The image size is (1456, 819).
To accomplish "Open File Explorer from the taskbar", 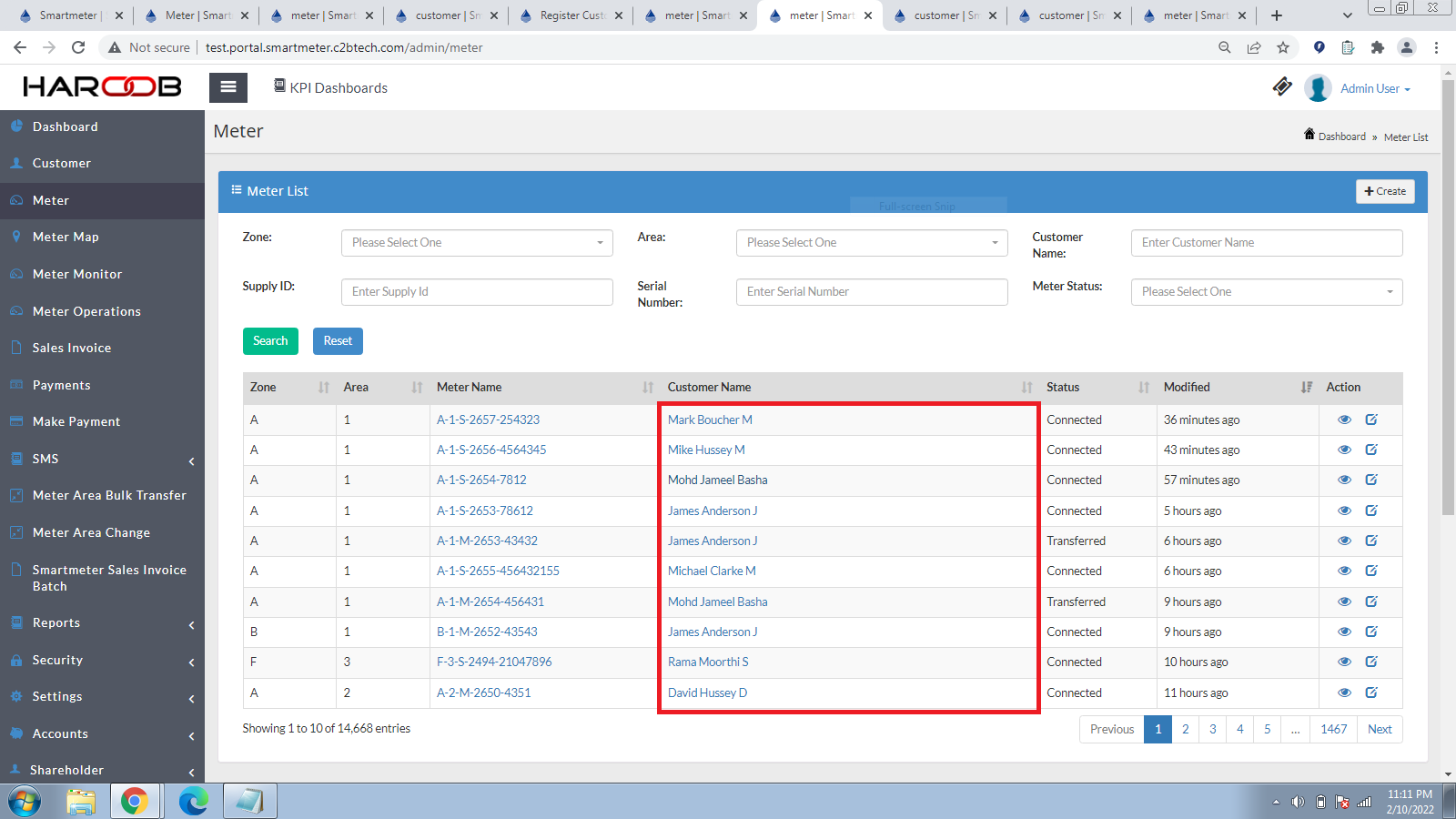I will click(x=80, y=802).
